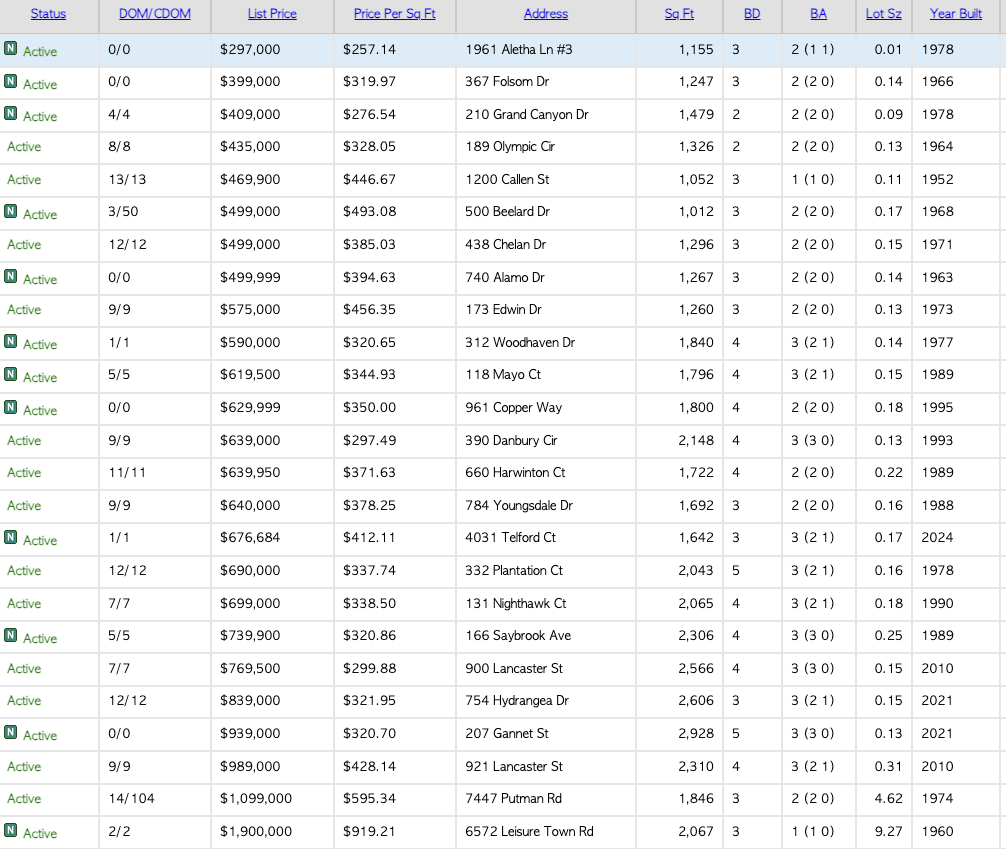Click the $595.34 price per sq ft

point(370,798)
